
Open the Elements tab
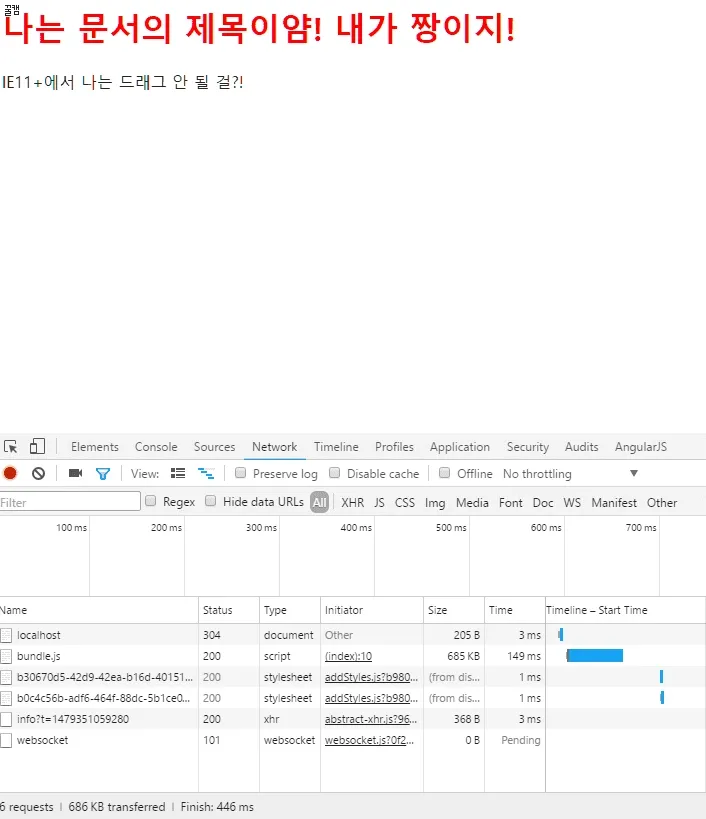(95, 447)
